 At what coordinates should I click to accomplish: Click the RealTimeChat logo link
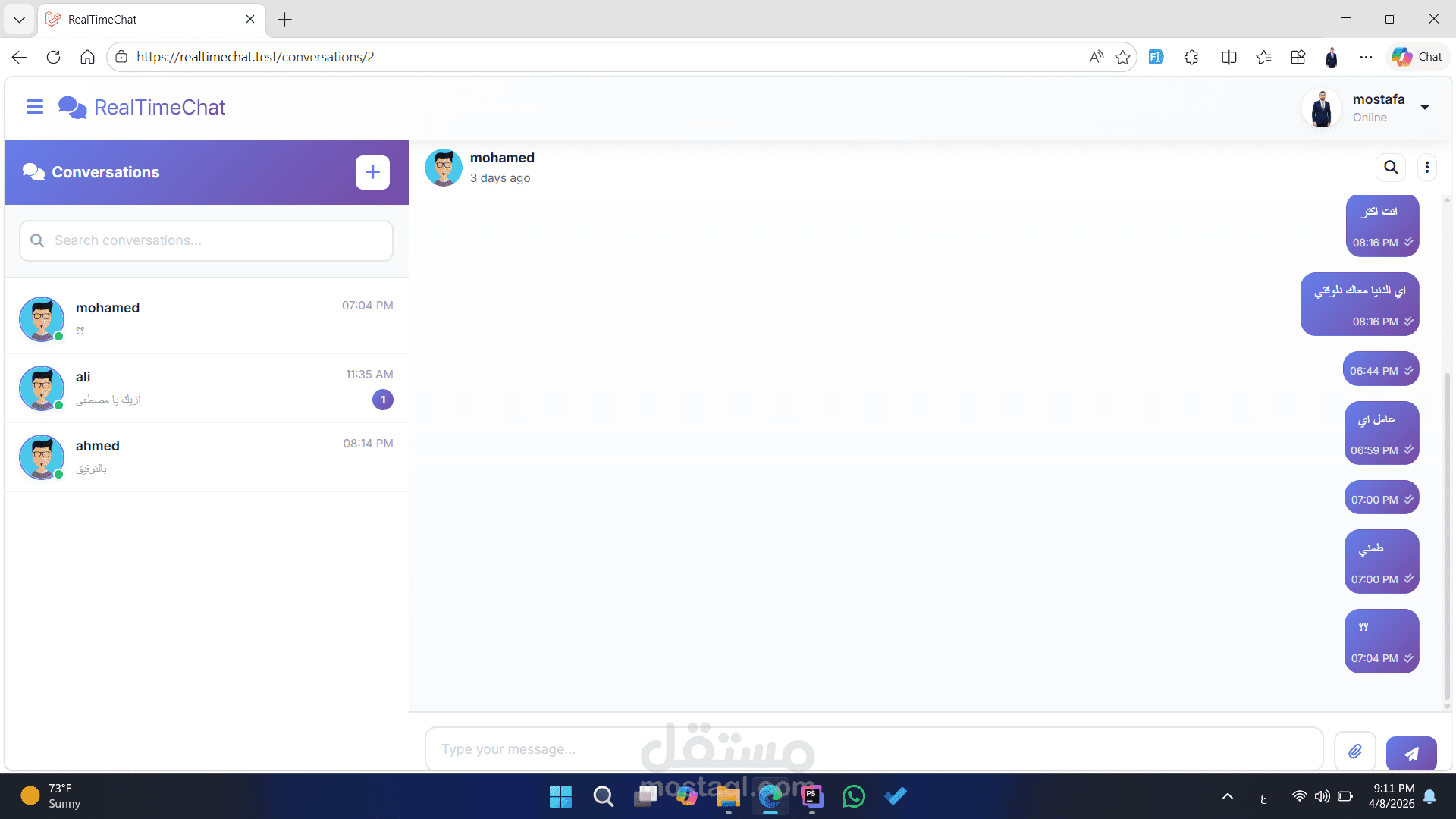(142, 108)
